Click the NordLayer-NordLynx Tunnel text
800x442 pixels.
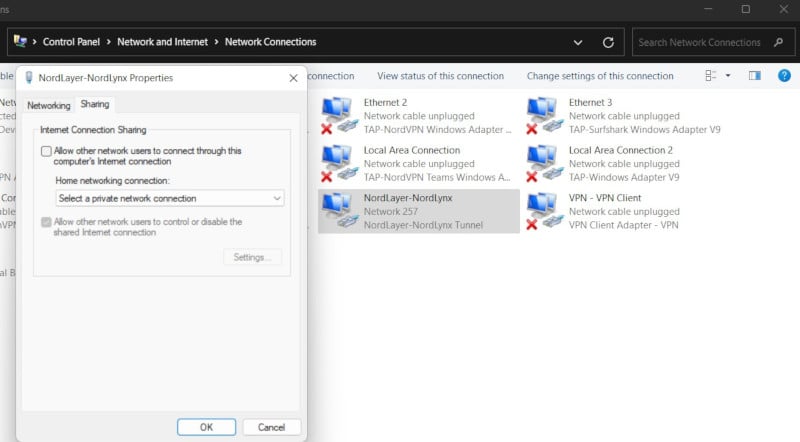click(423, 225)
